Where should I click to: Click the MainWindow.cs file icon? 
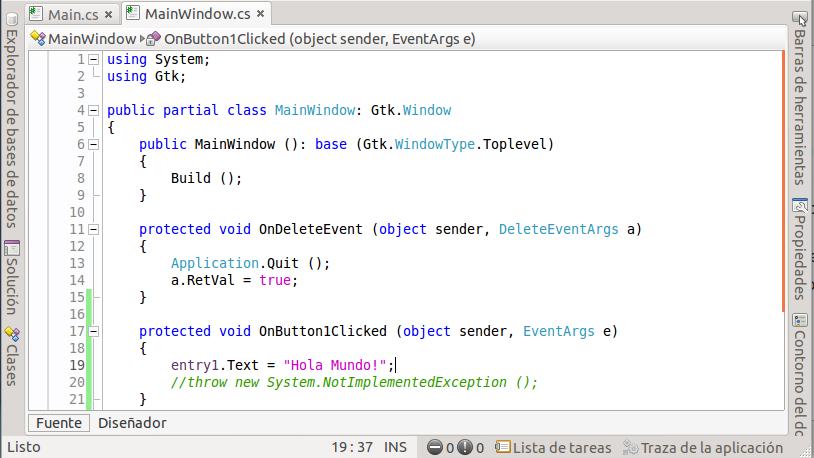(133, 13)
